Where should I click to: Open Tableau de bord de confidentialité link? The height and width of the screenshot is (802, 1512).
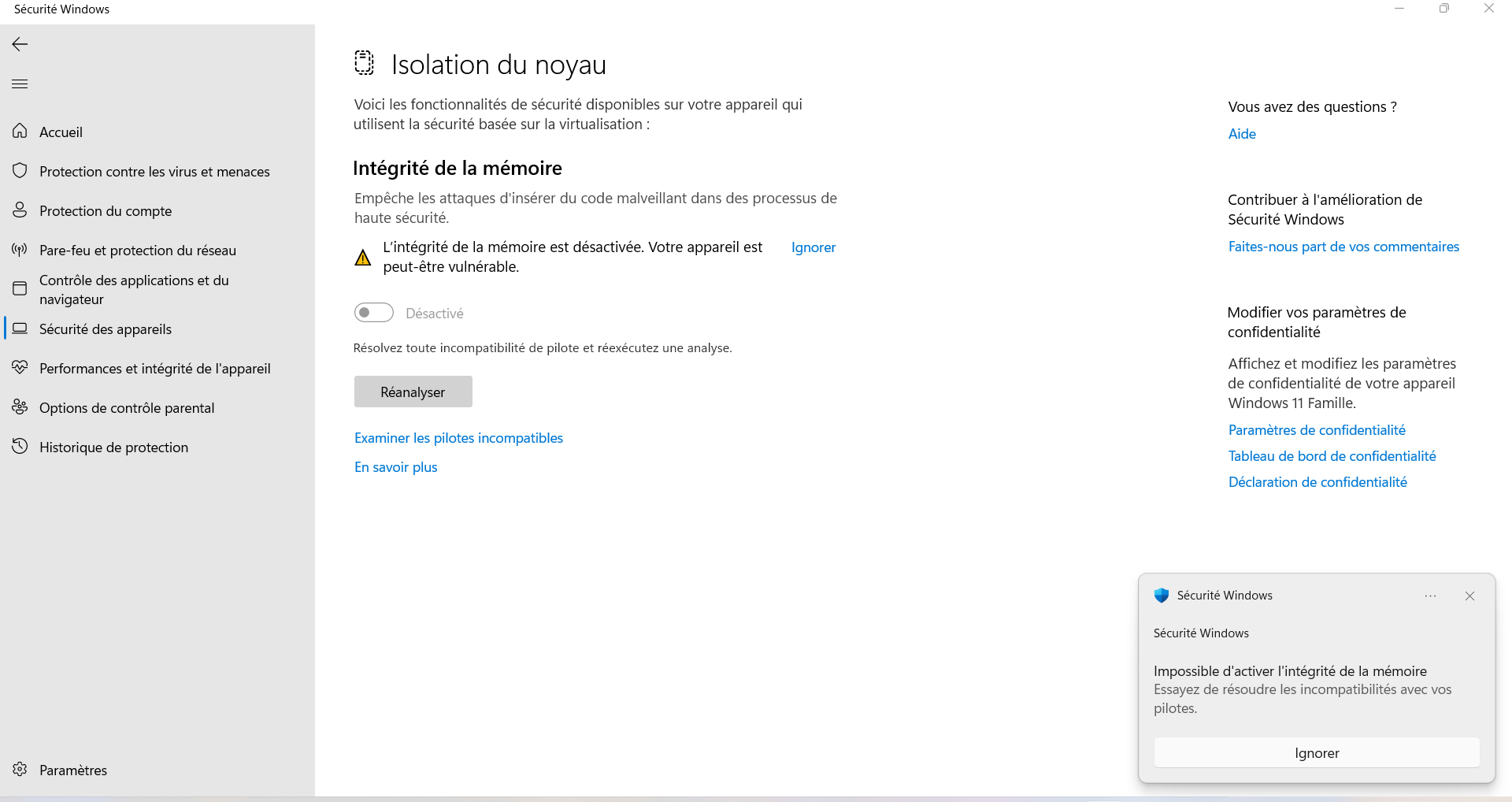(1332, 456)
